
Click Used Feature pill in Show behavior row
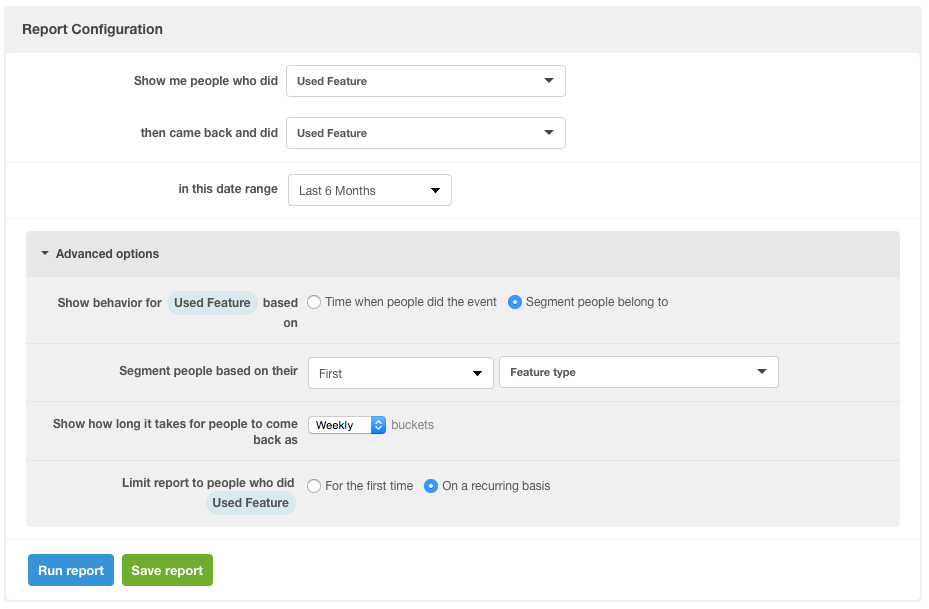pos(212,303)
